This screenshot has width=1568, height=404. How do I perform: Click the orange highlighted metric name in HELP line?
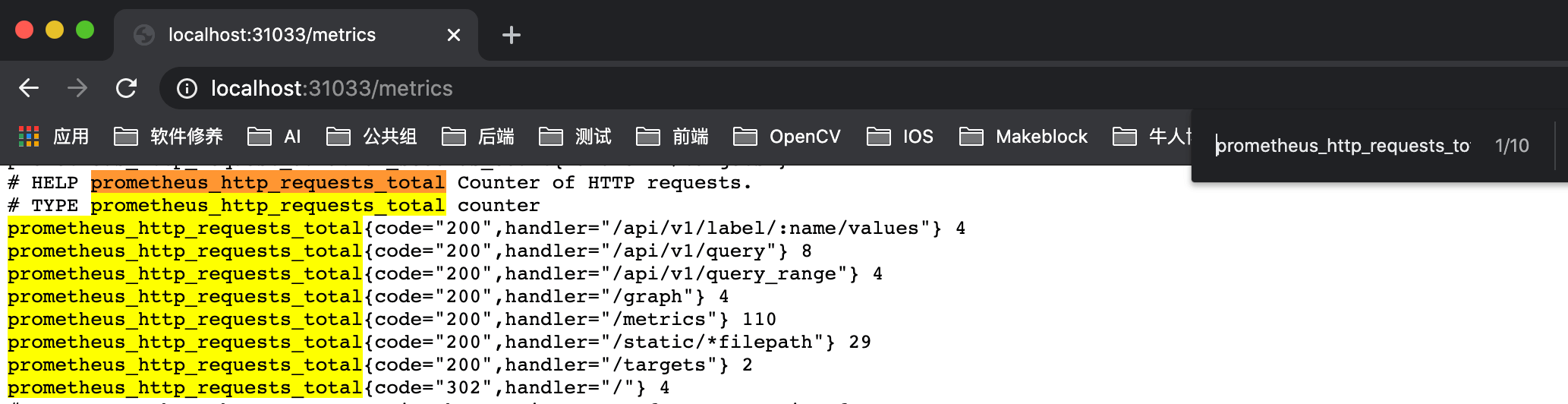268,183
